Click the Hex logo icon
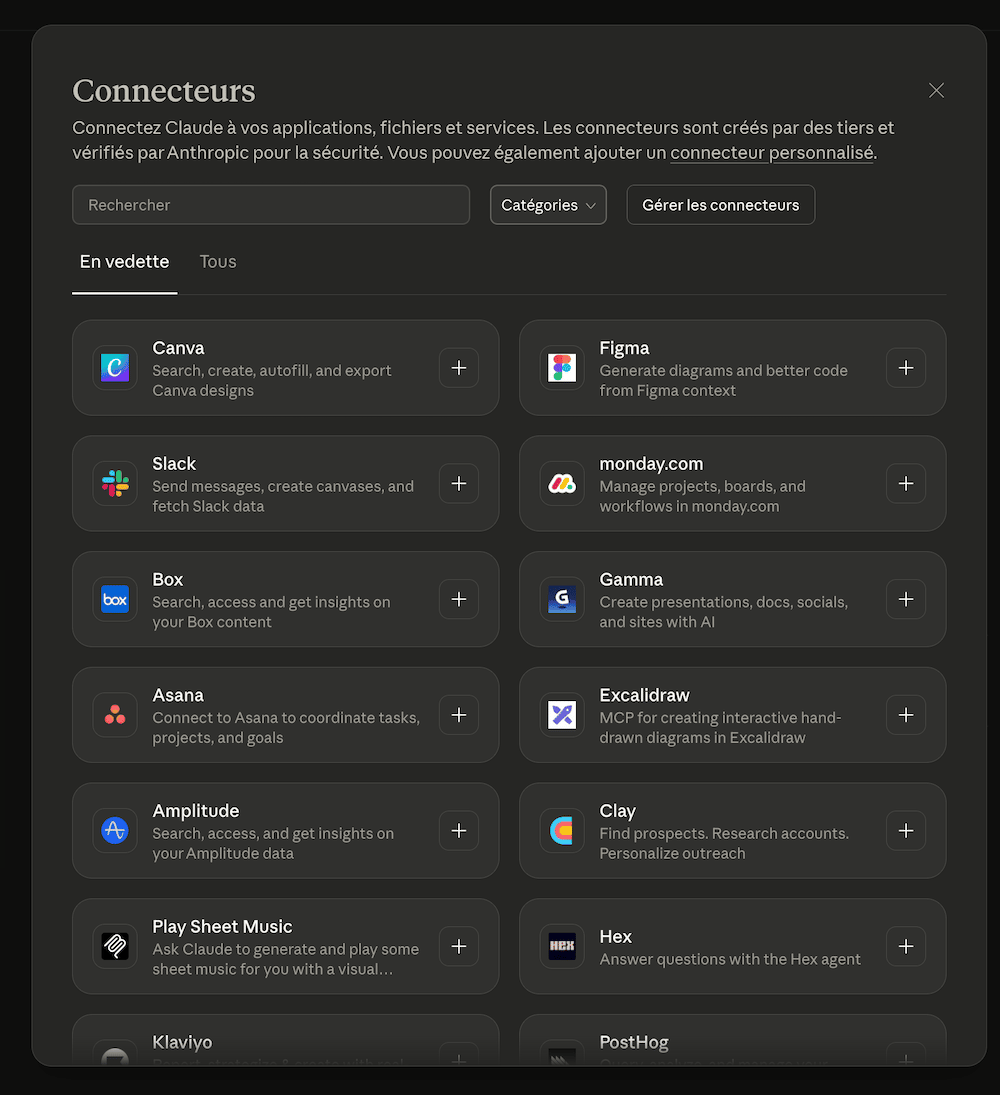Viewport: 1000px width, 1095px height. [x=562, y=946]
